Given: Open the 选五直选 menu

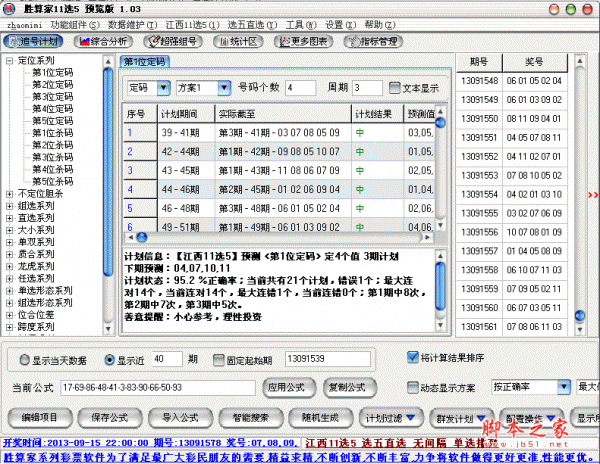Looking at the screenshot, I should pyautogui.click(x=252, y=25).
